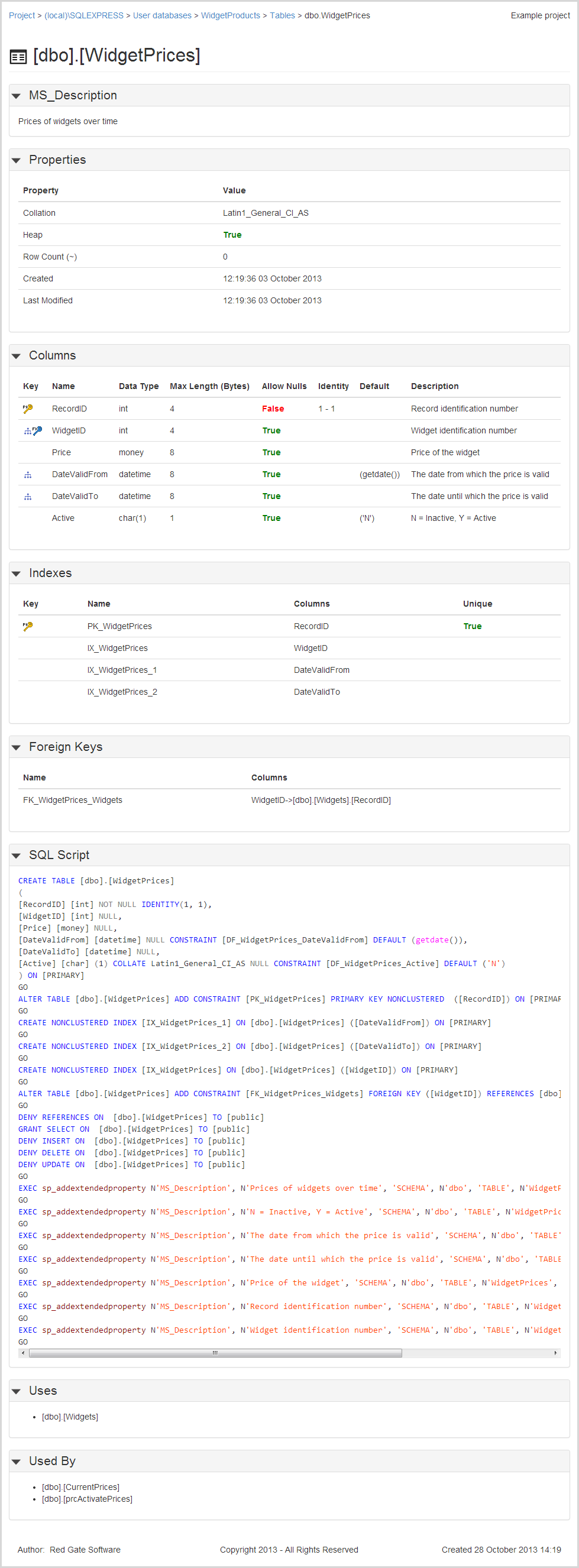Go to the (local)\SQLEXPRESS breadcrumb

[x=84, y=16]
